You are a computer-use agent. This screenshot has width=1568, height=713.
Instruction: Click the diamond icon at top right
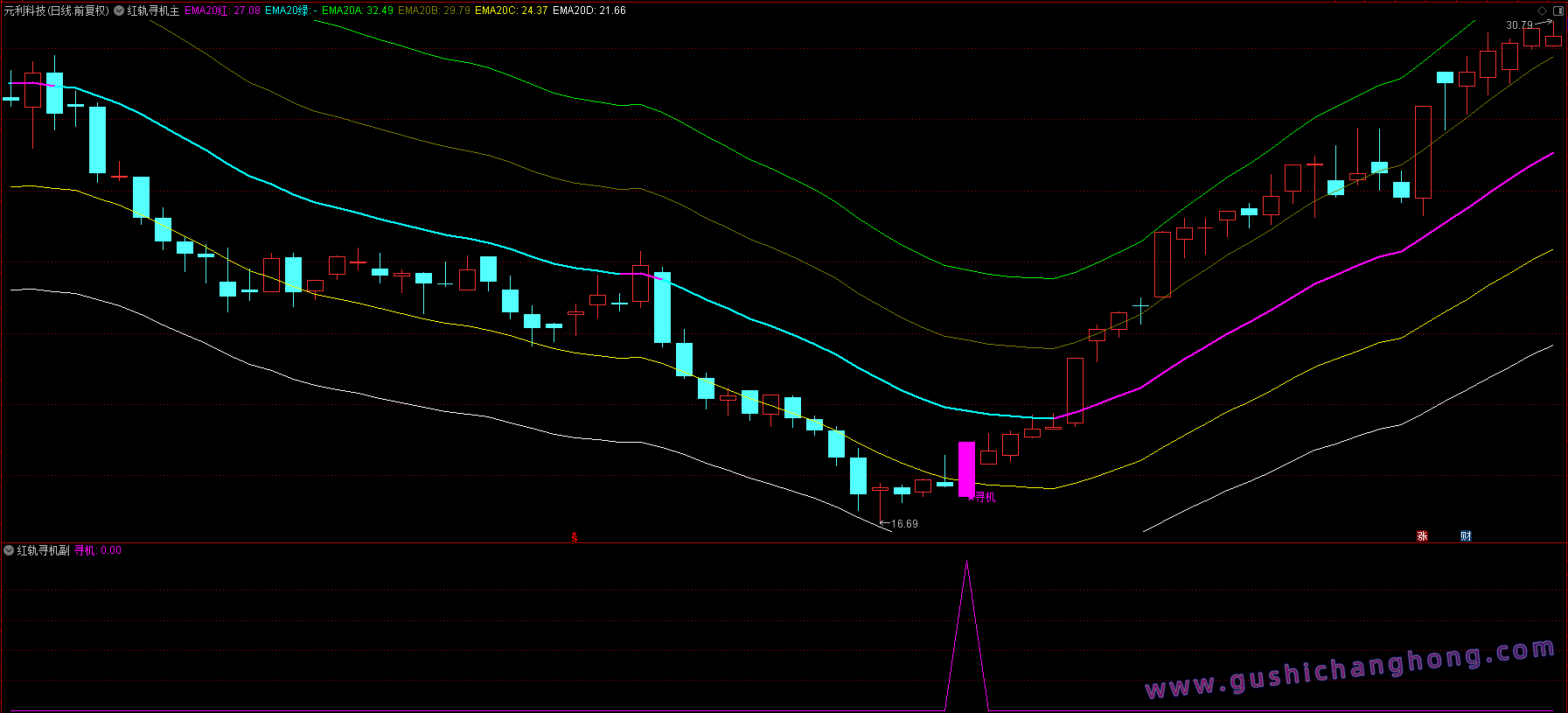tap(1542, 10)
